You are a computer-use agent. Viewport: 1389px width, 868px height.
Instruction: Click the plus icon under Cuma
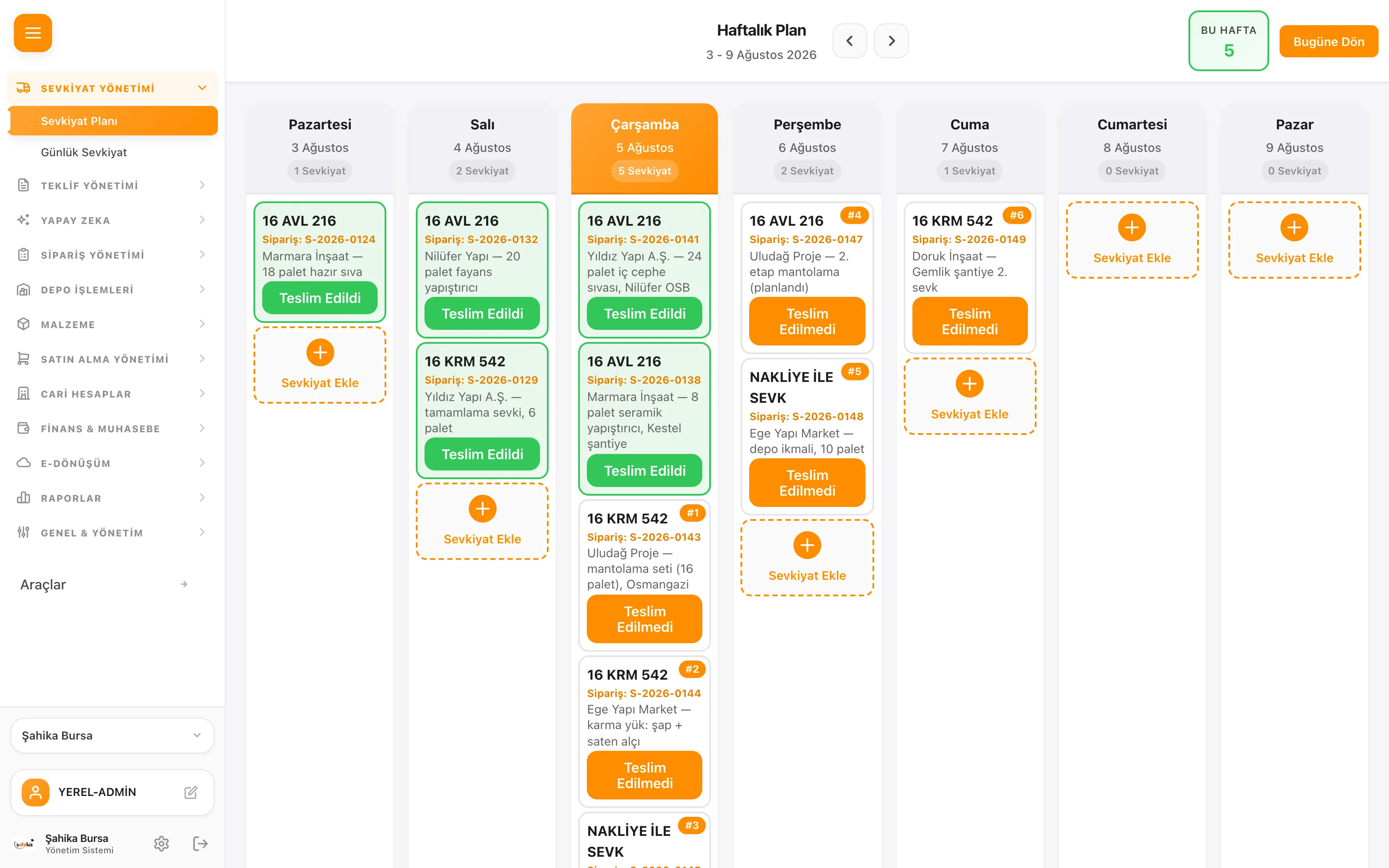click(969, 384)
